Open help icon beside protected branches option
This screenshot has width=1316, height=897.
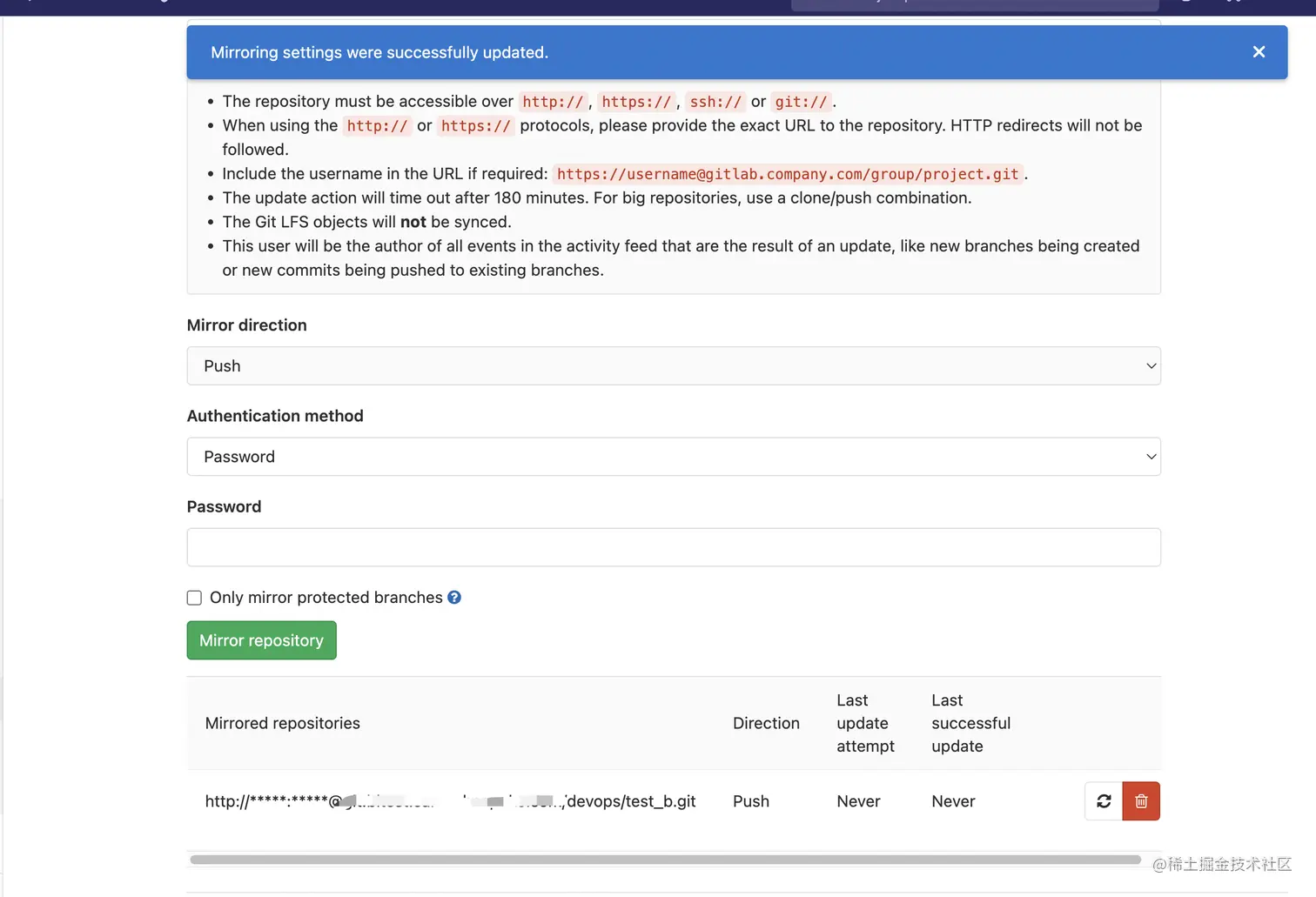coord(454,598)
